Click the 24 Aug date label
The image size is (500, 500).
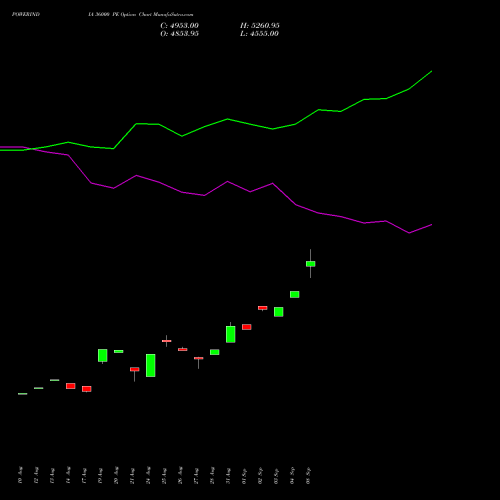[148, 475]
